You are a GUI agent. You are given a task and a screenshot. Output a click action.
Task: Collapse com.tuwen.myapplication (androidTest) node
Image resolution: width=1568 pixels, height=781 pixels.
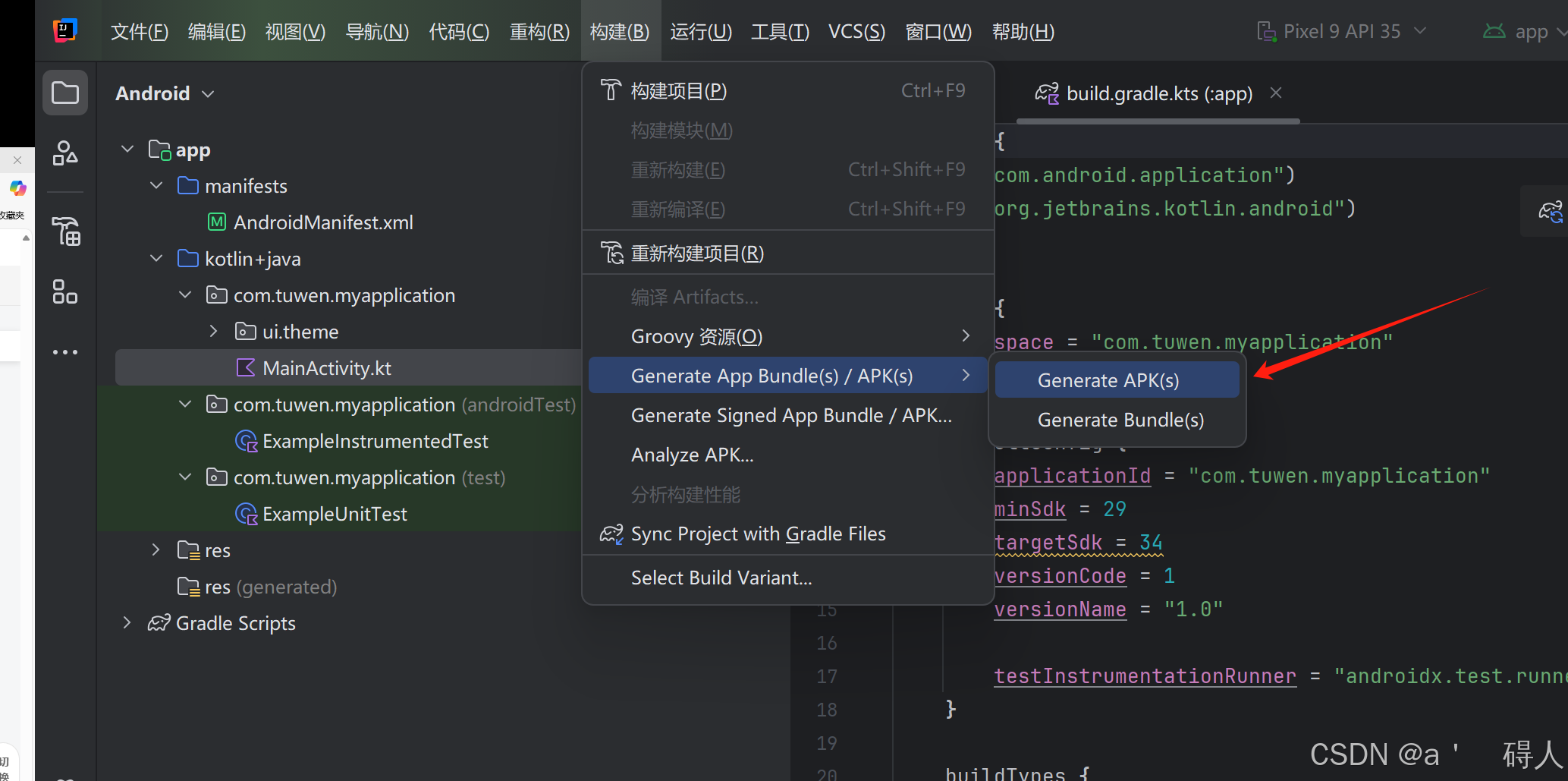pos(185,405)
